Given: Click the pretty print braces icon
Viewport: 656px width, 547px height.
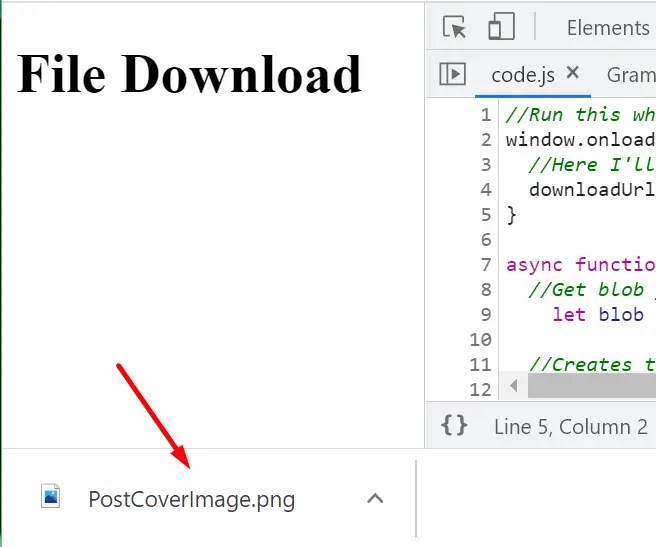Looking at the screenshot, I should click(454, 425).
